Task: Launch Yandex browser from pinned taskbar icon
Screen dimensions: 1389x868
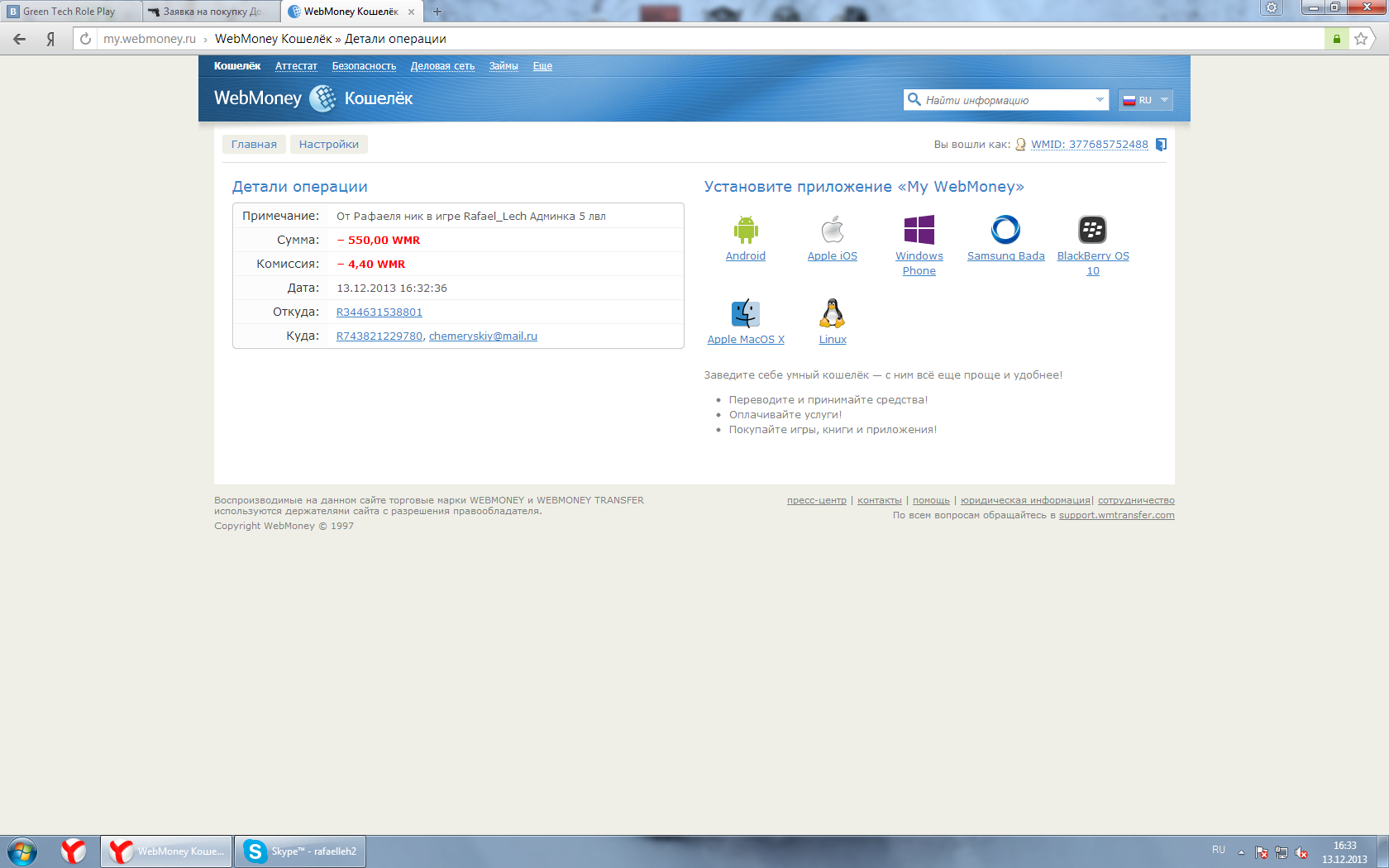Action: coord(74,851)
